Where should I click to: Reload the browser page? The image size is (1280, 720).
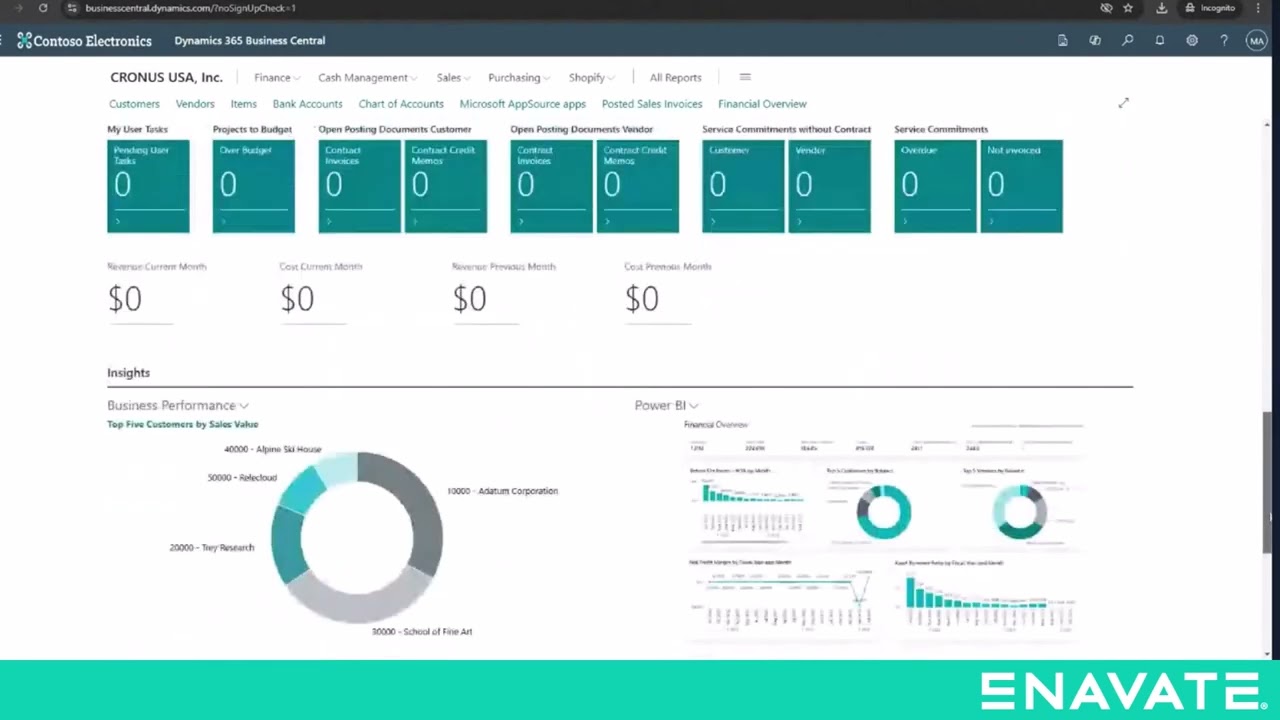(43, 8)
